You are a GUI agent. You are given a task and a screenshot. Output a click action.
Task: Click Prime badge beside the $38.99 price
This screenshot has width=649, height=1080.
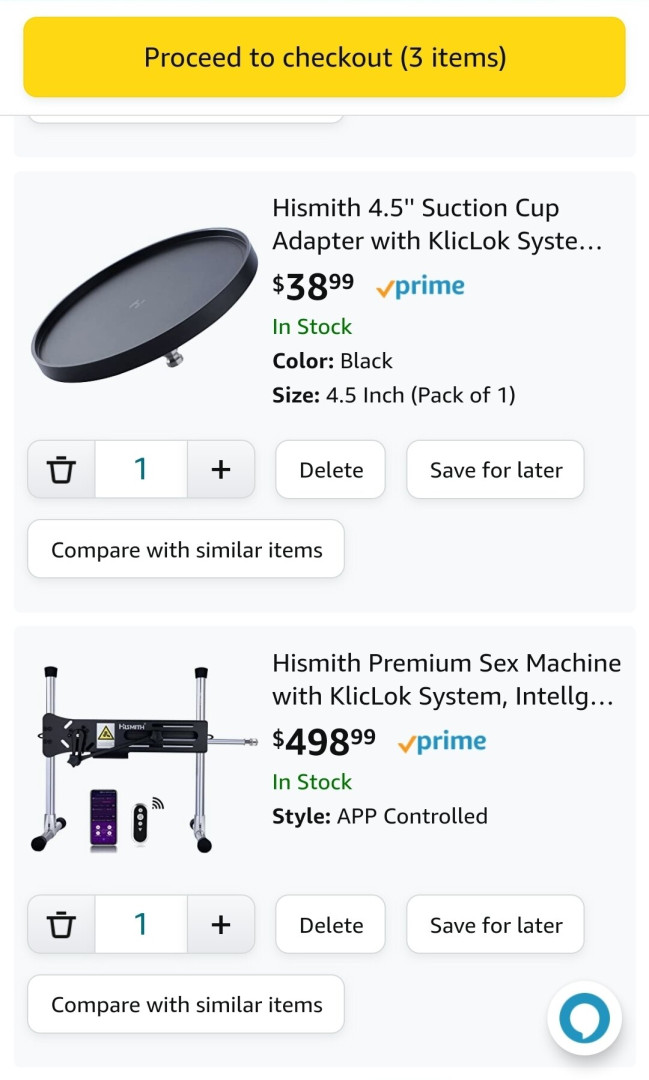coord(420,287)
